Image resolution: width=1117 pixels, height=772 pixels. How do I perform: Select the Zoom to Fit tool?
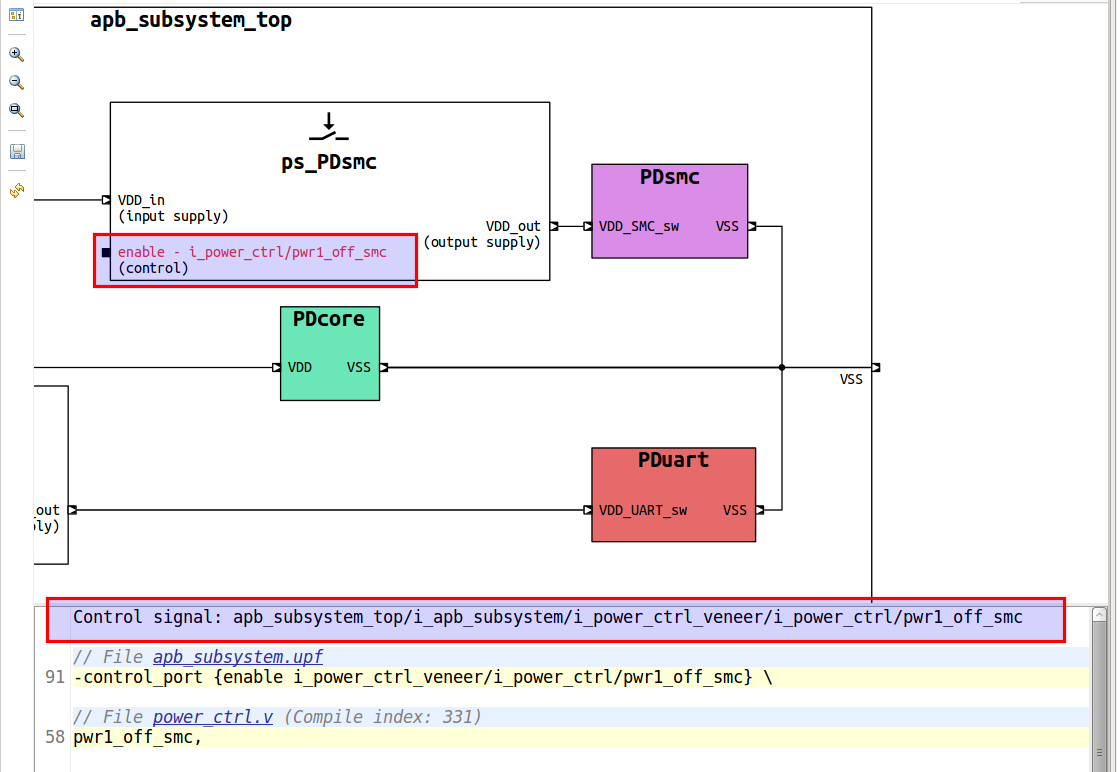pyautogui.click(x=16, y=110)
